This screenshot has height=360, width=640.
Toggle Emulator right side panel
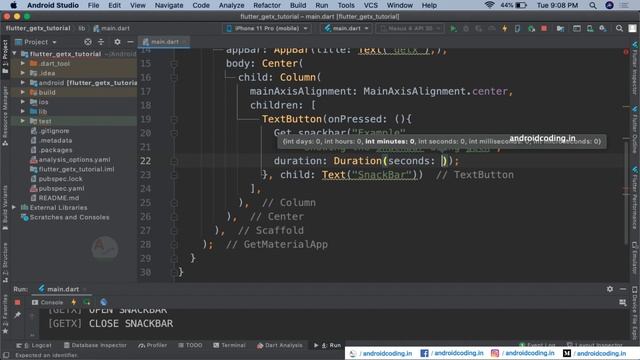[635, 258]
